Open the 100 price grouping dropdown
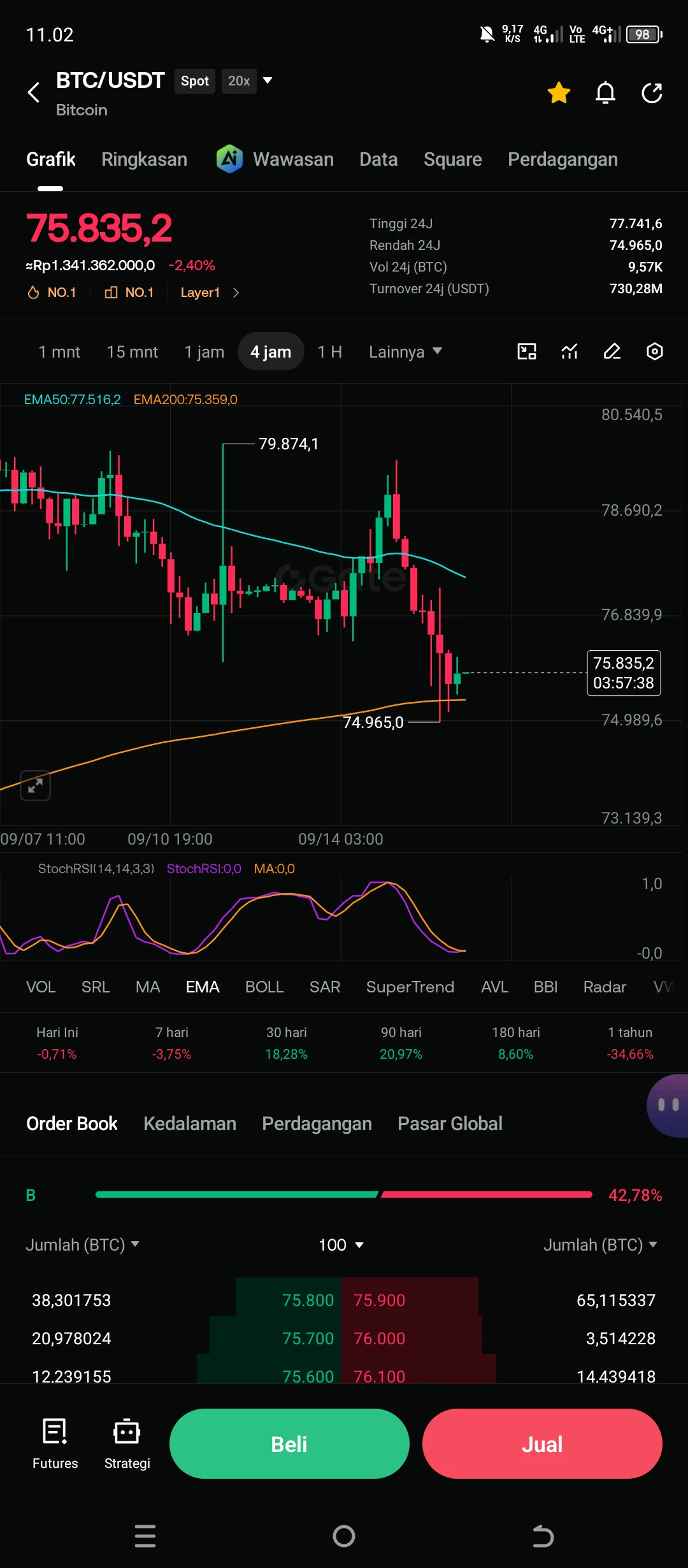The height and width of the screenshot is (1568, 688). coord(341,1245)
